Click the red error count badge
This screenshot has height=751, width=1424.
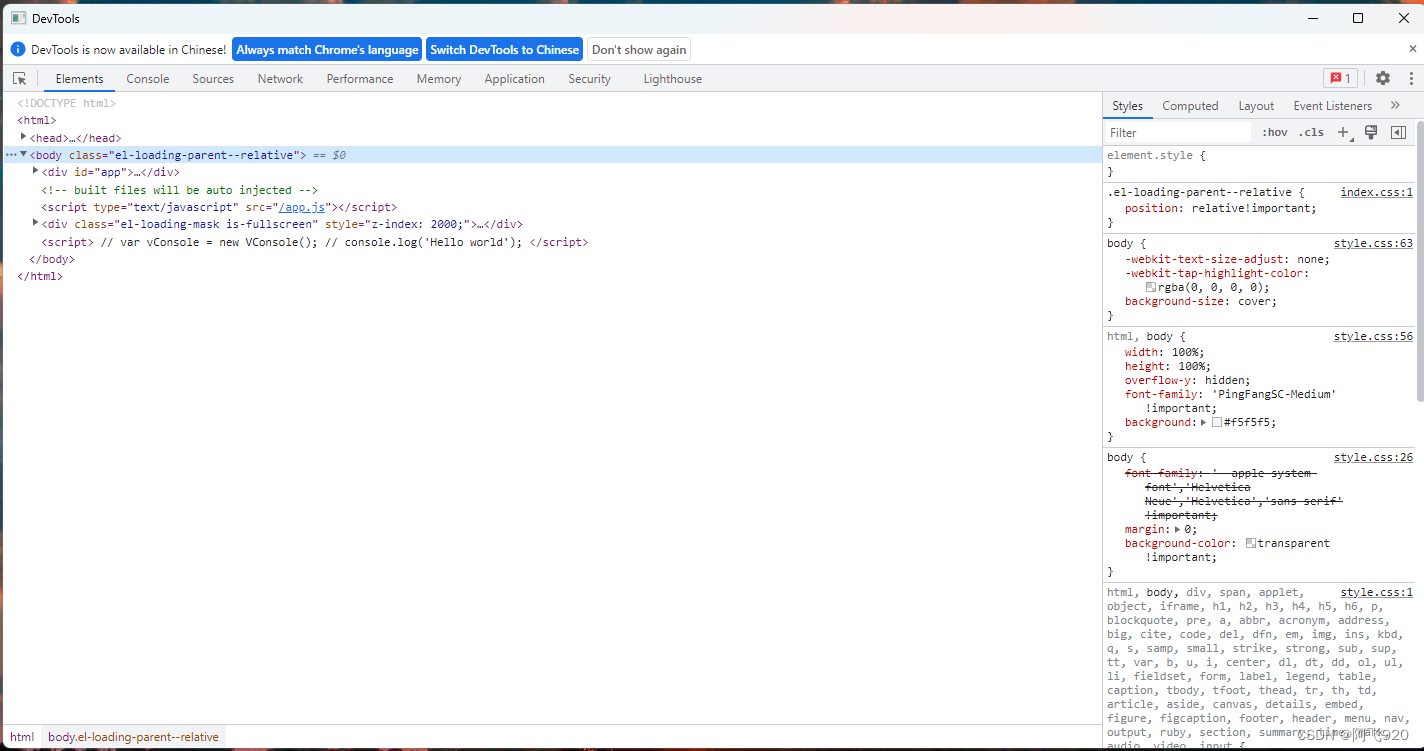coord(1340,78)
